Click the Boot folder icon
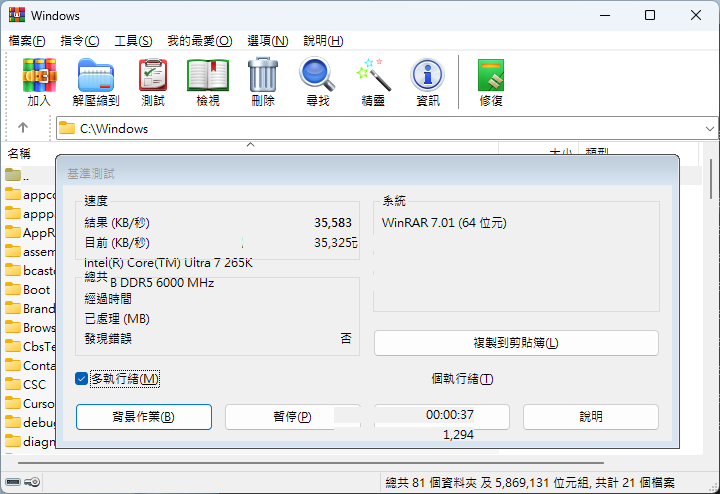The width and height of the screenshot is (720, 494). click(13, 289)
